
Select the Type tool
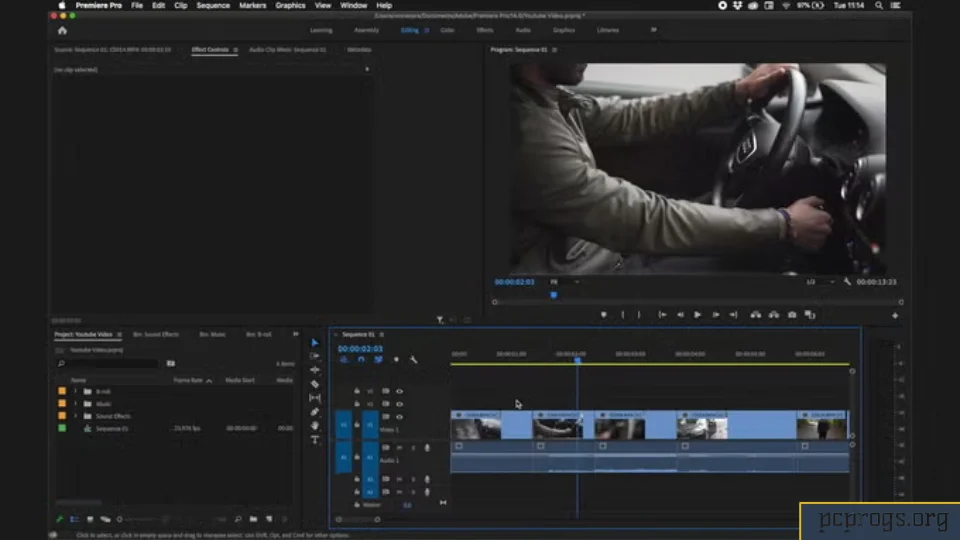[315, 440]
